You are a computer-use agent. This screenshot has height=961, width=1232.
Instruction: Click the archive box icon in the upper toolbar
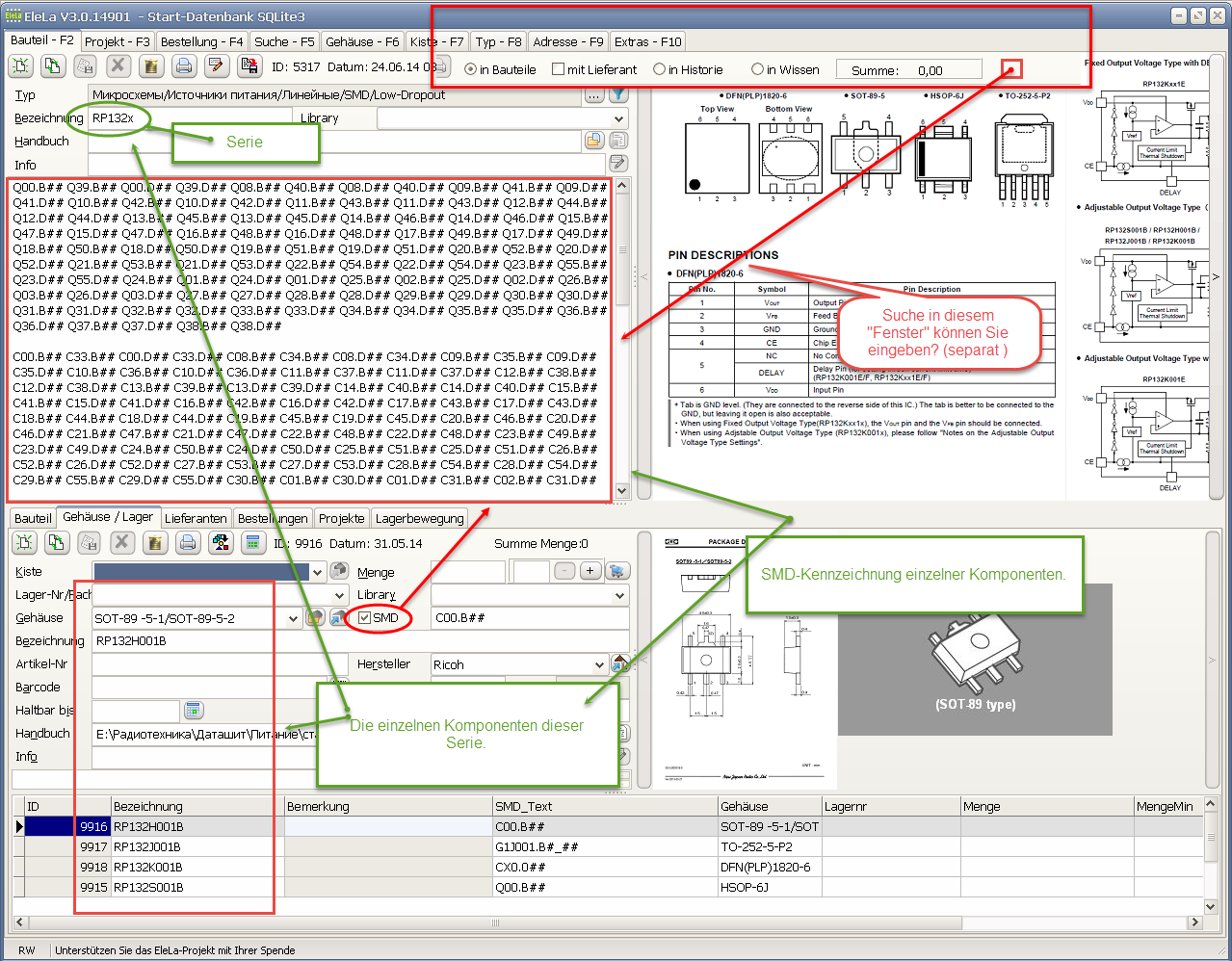click(150, 65)
